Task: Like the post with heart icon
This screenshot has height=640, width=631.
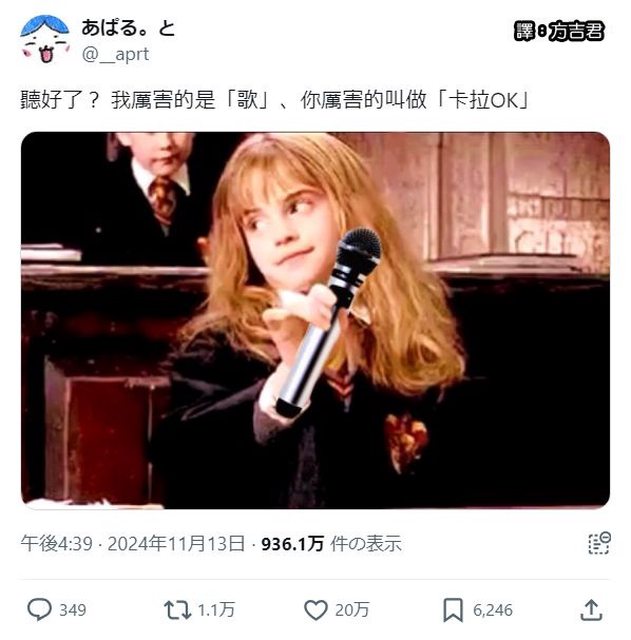Action: [316, 610]
